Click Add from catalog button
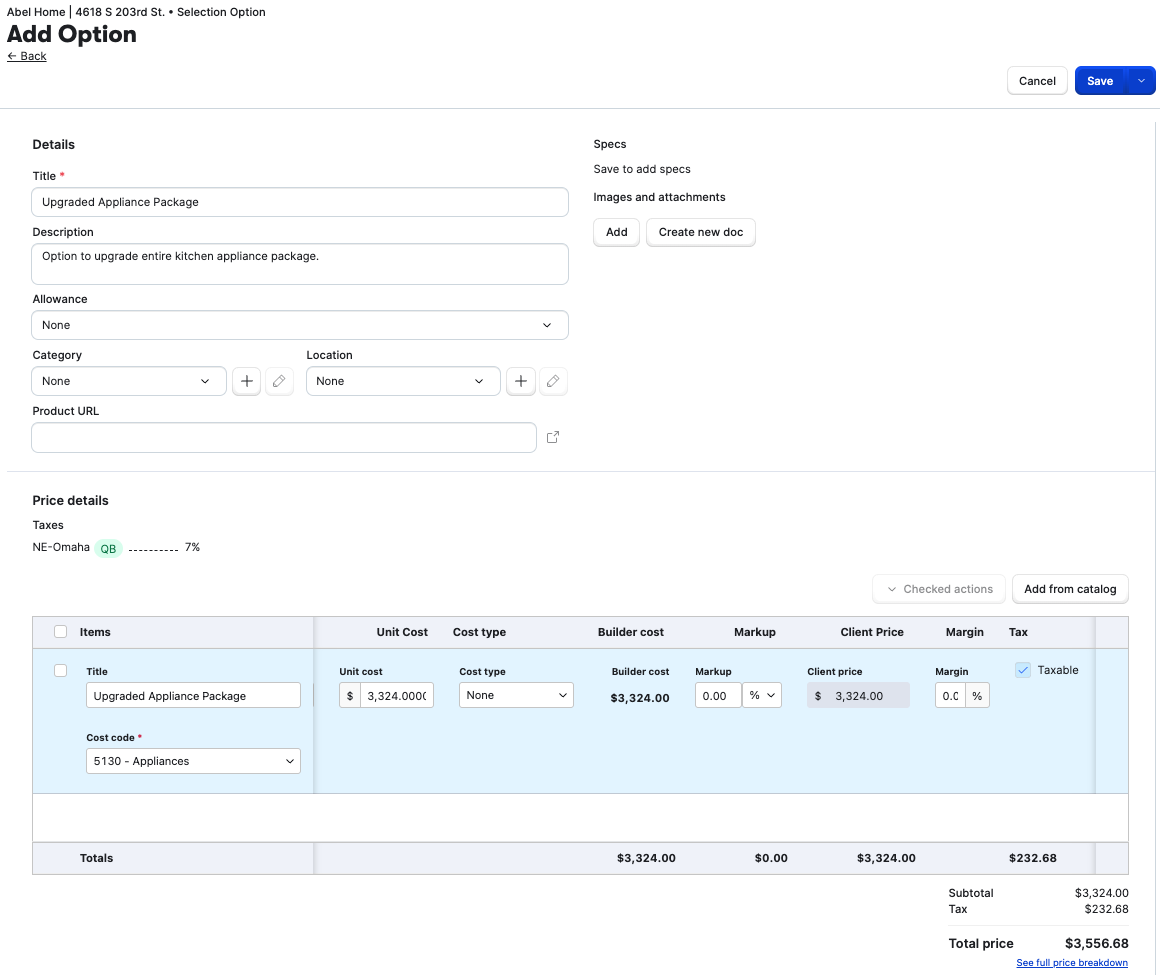Screen dimensions: 1160x975 point(1070,589)
